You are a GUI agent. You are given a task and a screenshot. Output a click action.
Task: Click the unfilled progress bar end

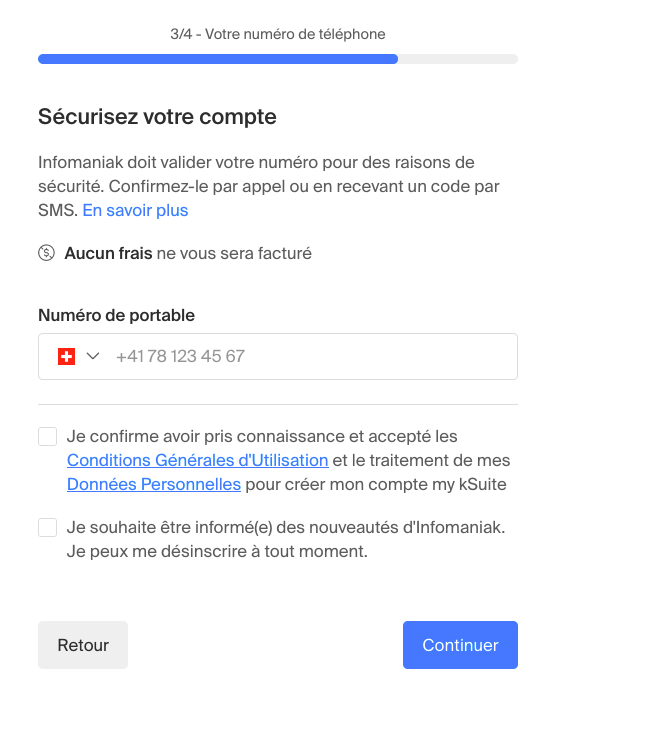click(458, 59)
